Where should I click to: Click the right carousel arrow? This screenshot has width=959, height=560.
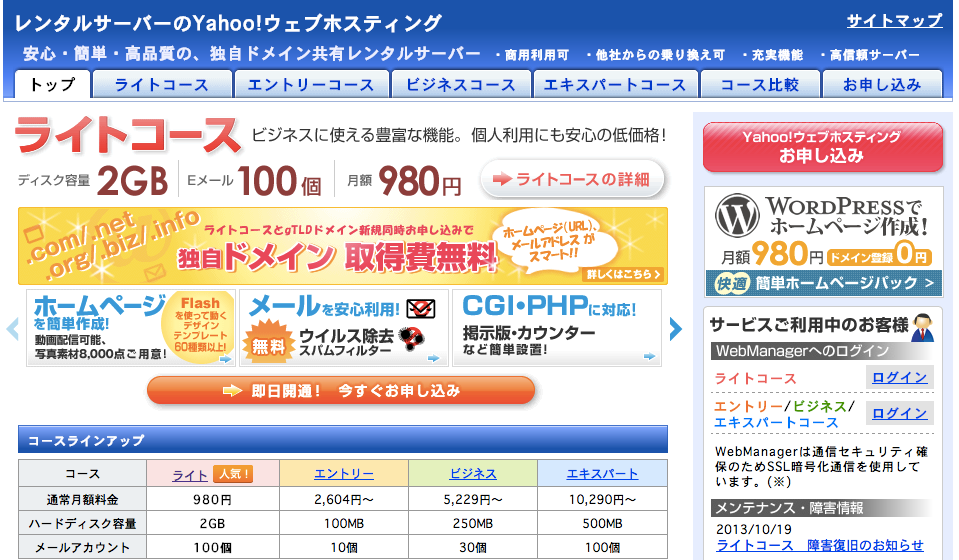[675, 329]
